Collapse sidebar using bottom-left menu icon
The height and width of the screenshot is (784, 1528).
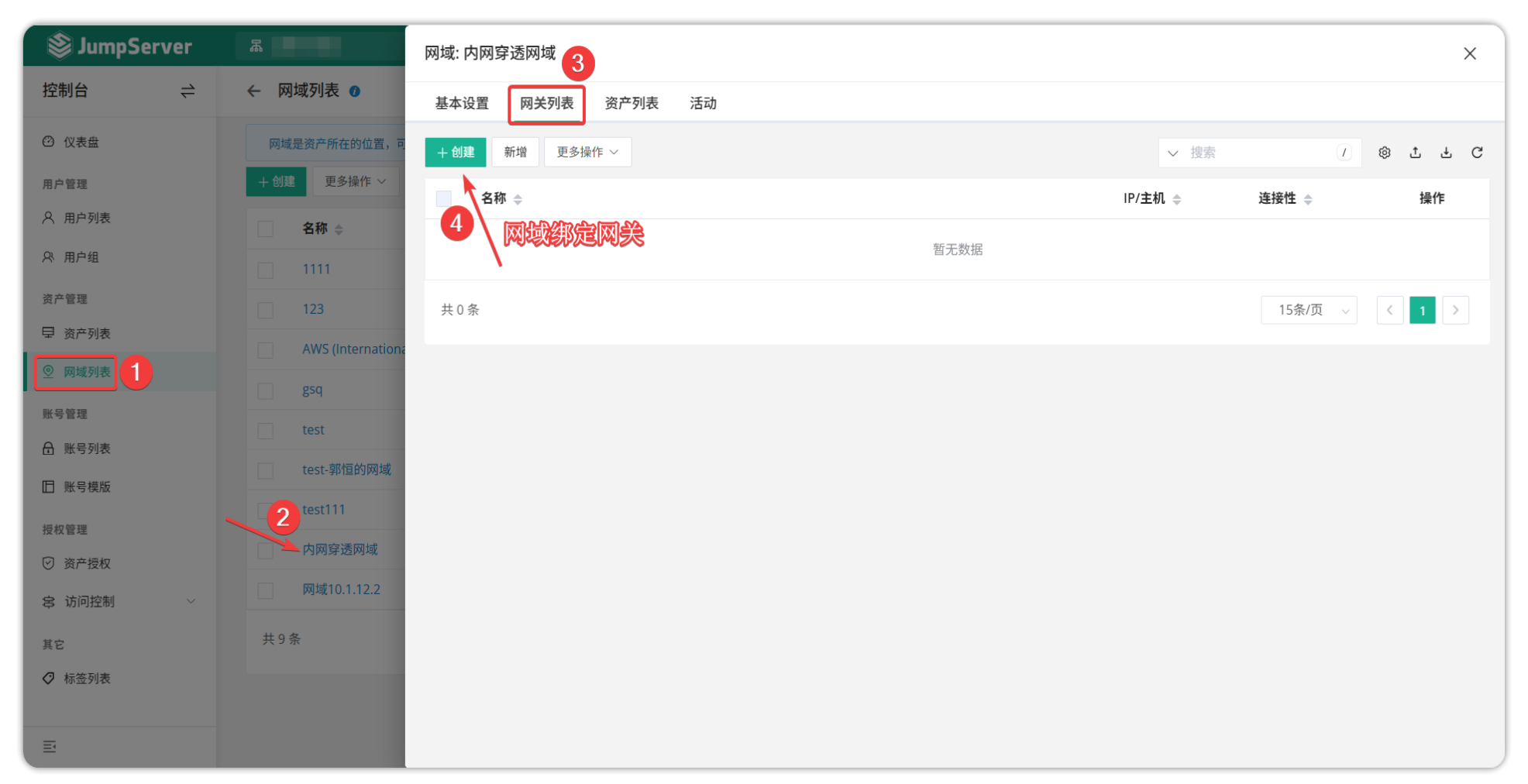[50, 746]
